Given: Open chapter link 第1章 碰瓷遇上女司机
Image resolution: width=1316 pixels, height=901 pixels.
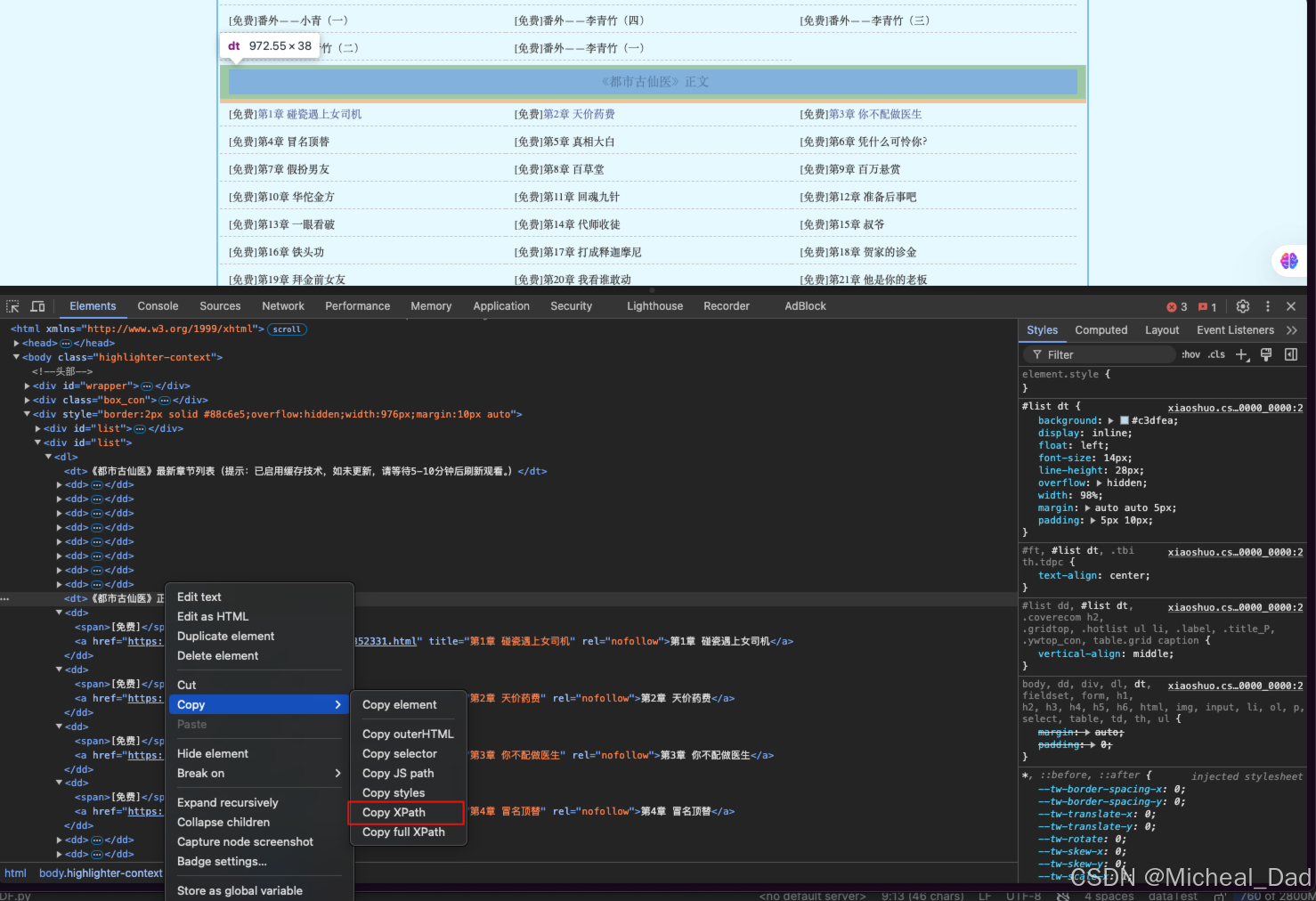Looking at the screenshot, I should pos(309,115).
